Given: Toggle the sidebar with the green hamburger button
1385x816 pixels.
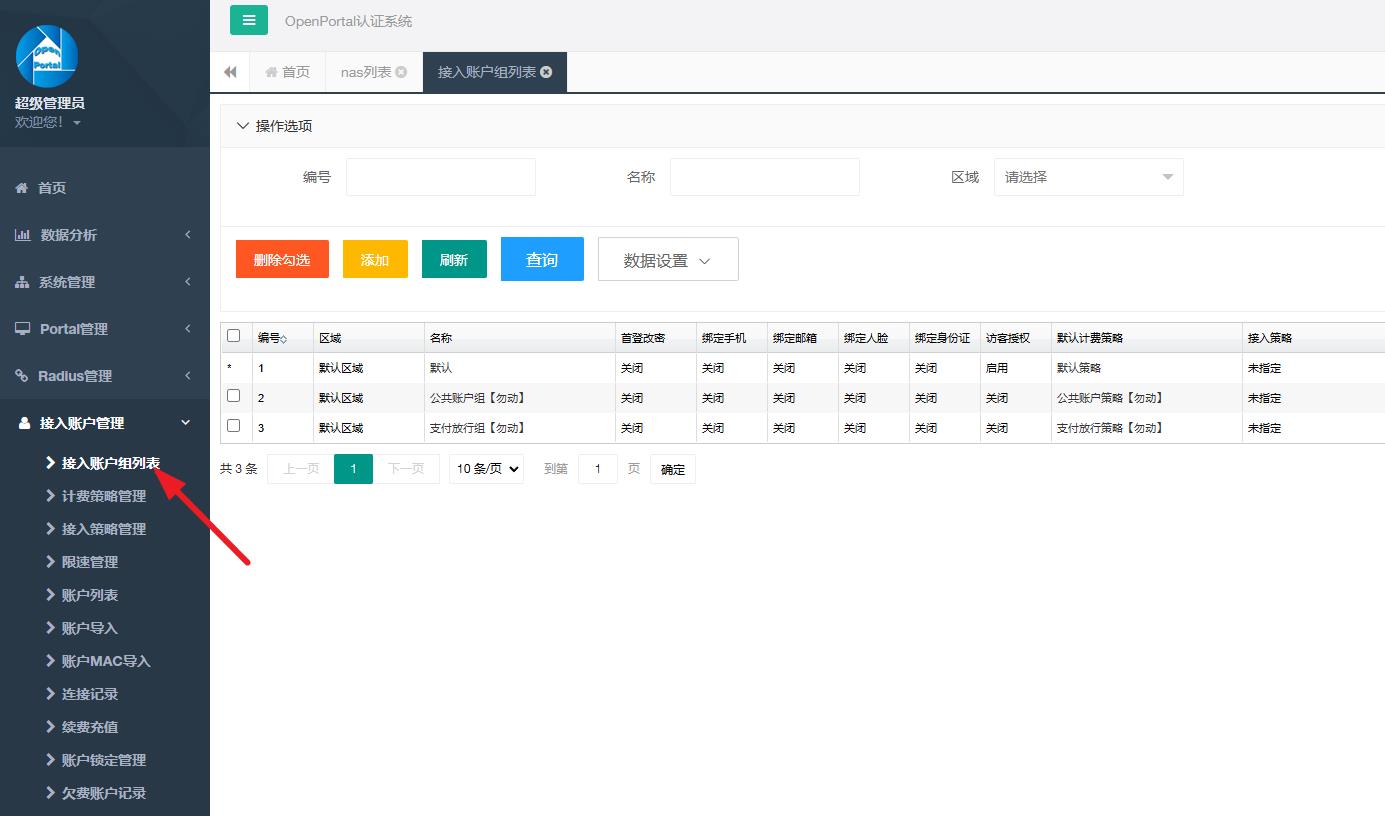Looking at the screenshot, I should [x=249, y=20].
